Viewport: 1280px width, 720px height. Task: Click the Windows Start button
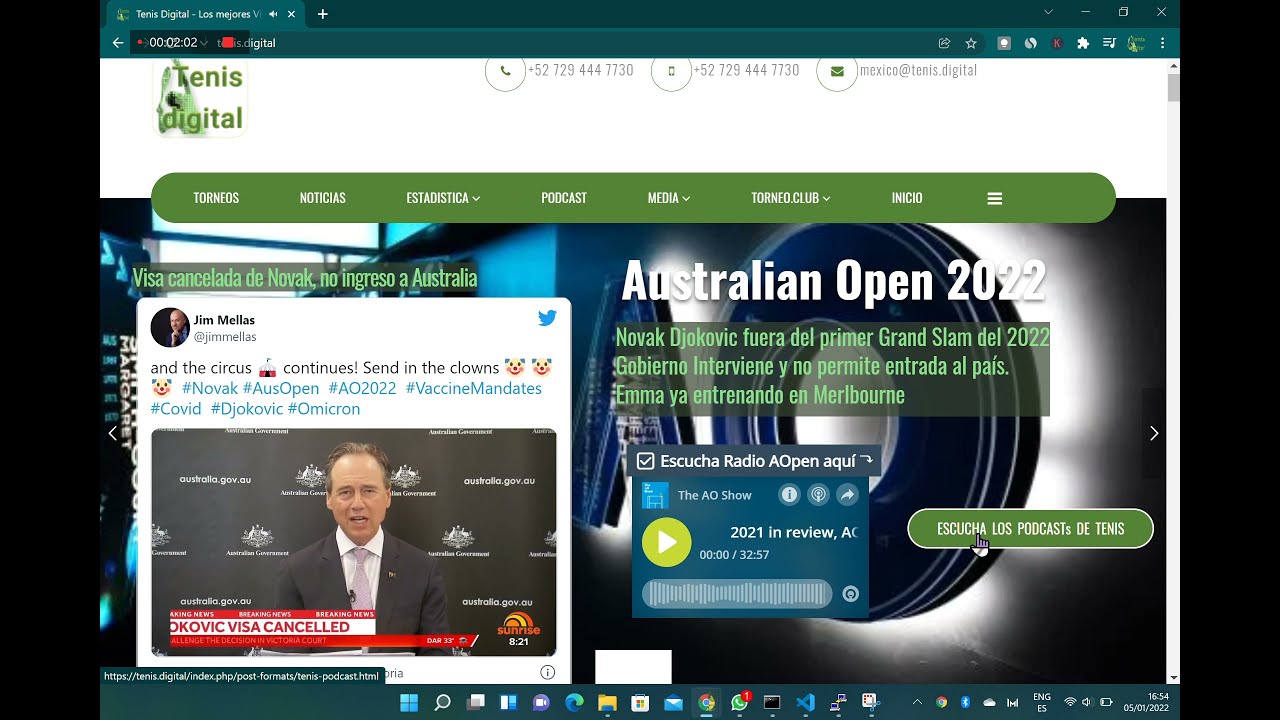pyautogui.click(x=409, y=702)
